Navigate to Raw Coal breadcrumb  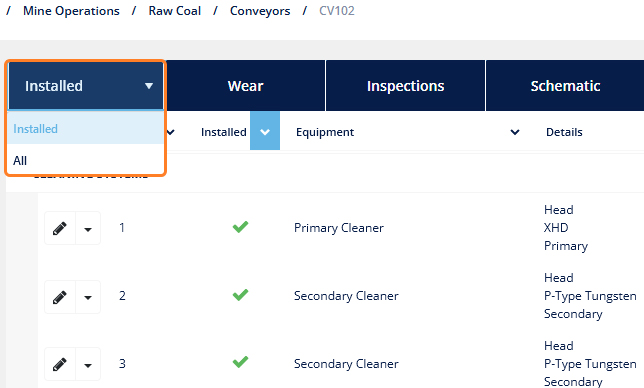click(175, 11)
